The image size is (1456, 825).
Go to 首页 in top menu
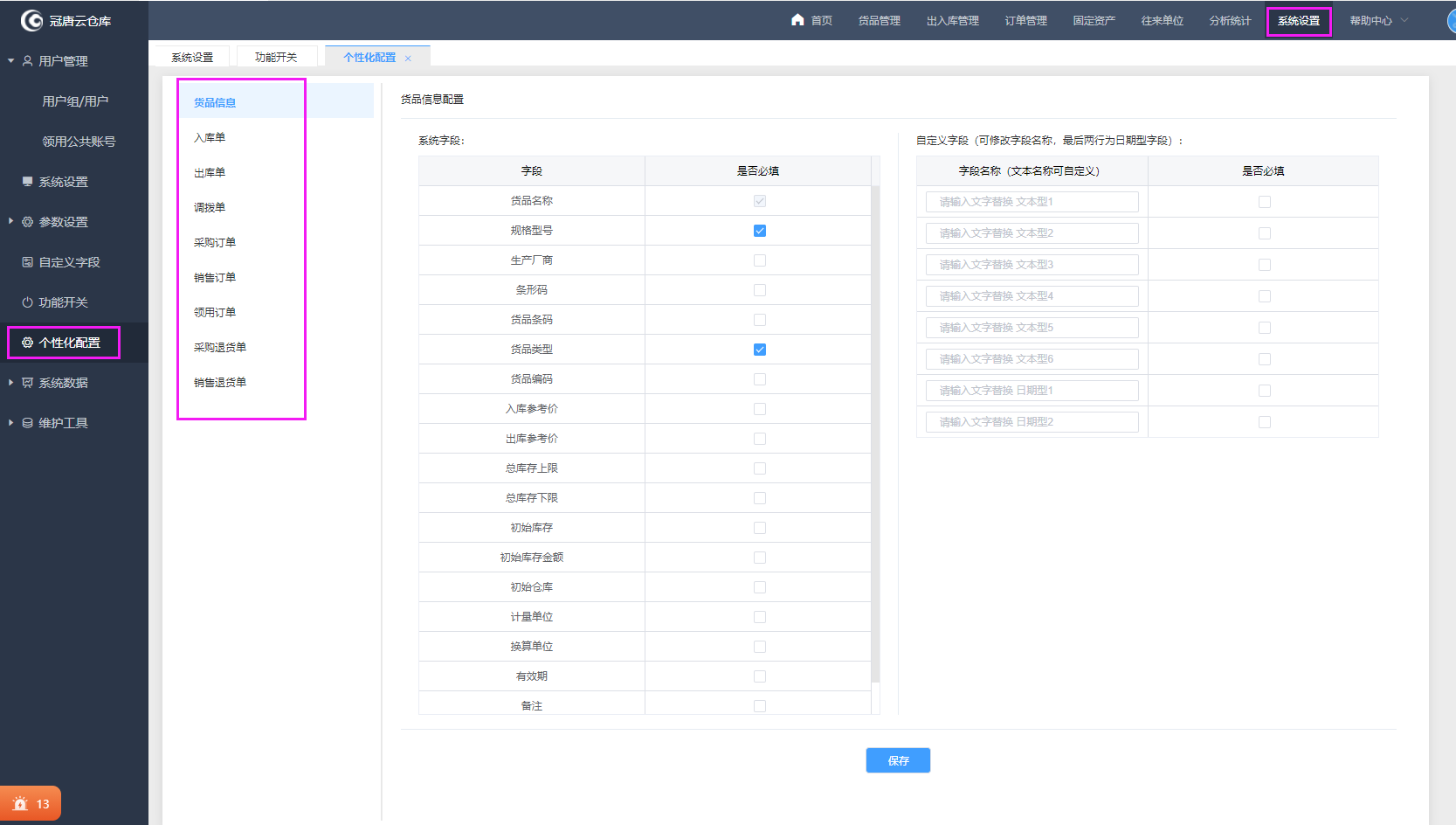coord(821,20)
